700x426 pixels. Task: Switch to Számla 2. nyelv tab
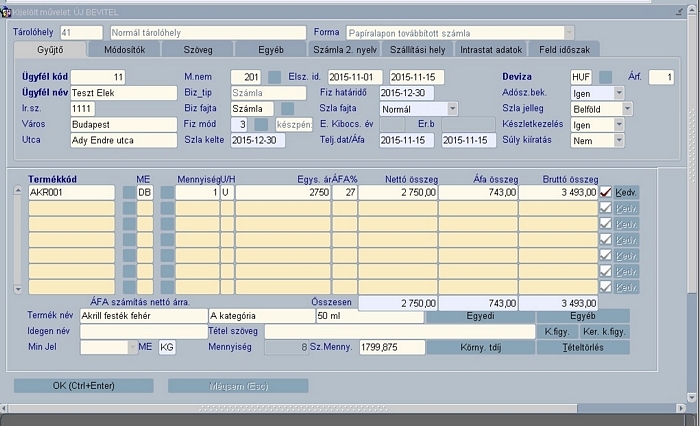tap(344, 50)
